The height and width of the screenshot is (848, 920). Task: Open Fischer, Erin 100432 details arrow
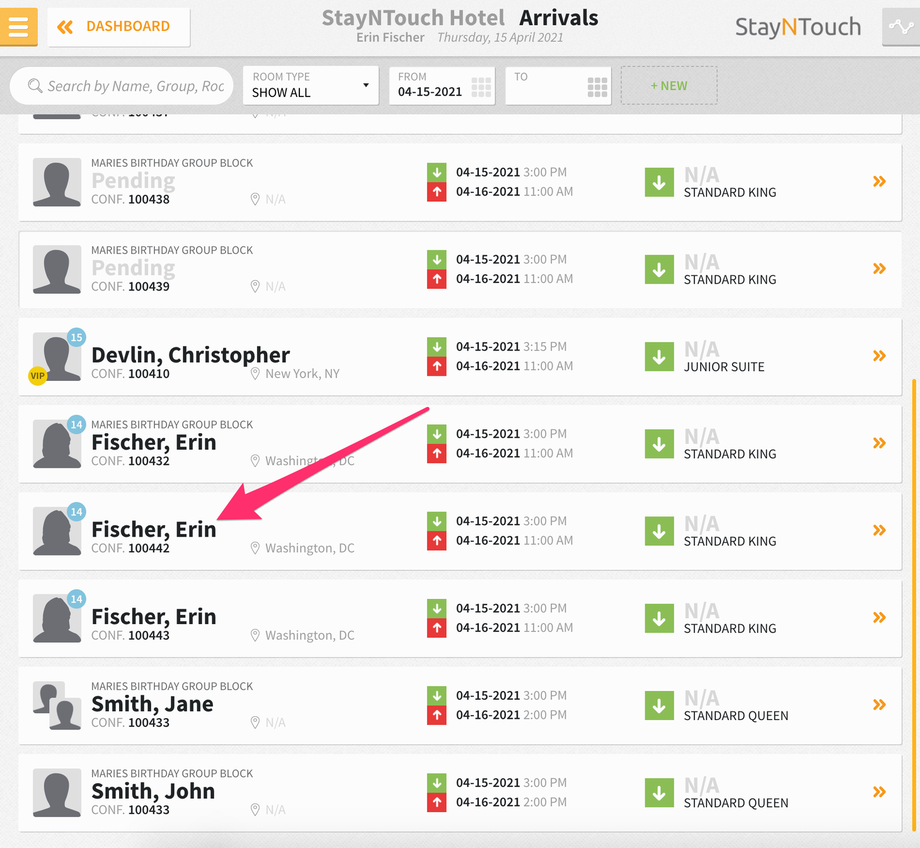coord(879,443)
